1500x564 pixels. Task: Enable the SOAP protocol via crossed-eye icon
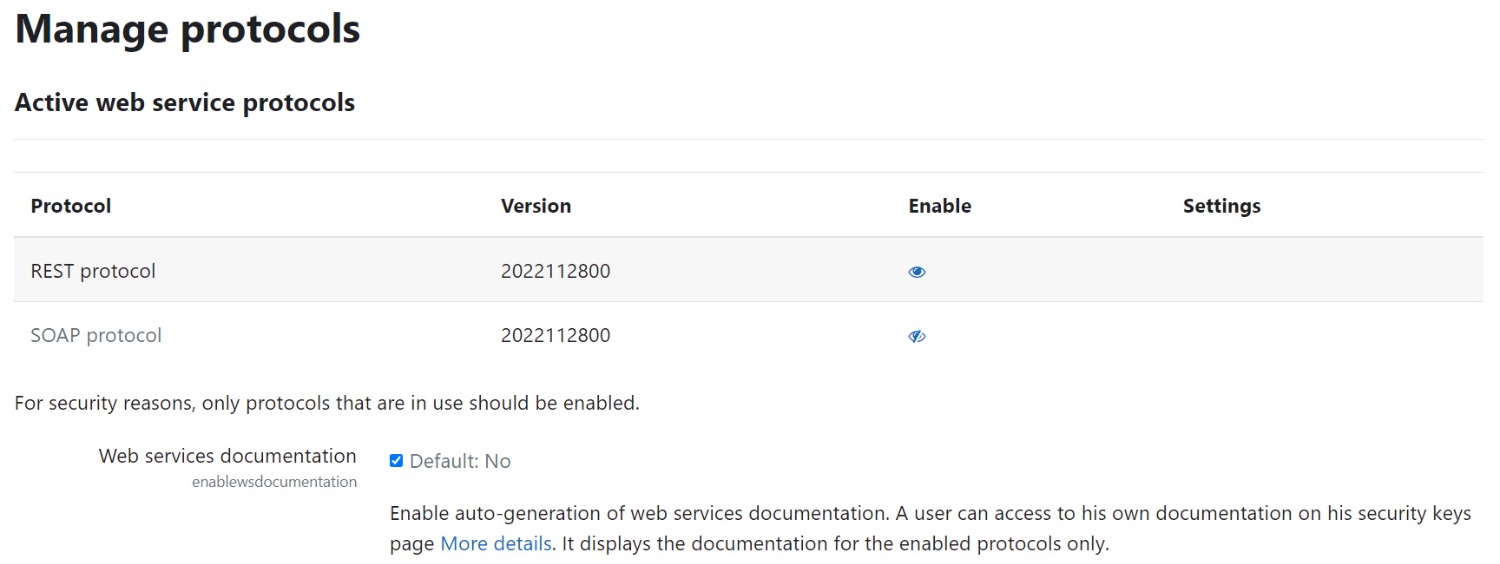pos(916,336)
